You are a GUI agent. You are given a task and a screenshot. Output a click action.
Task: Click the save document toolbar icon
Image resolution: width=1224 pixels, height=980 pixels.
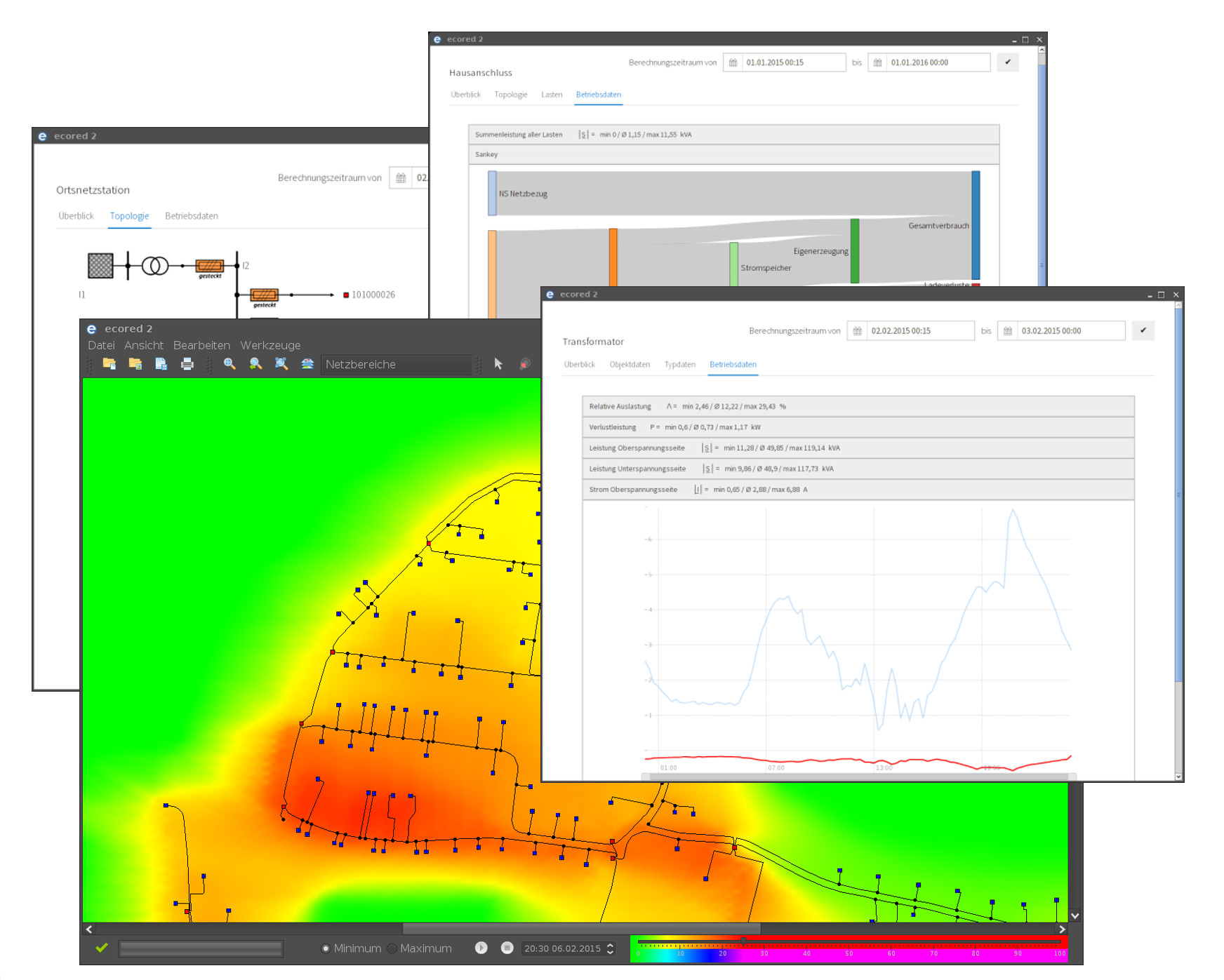(x=161, y=364)
